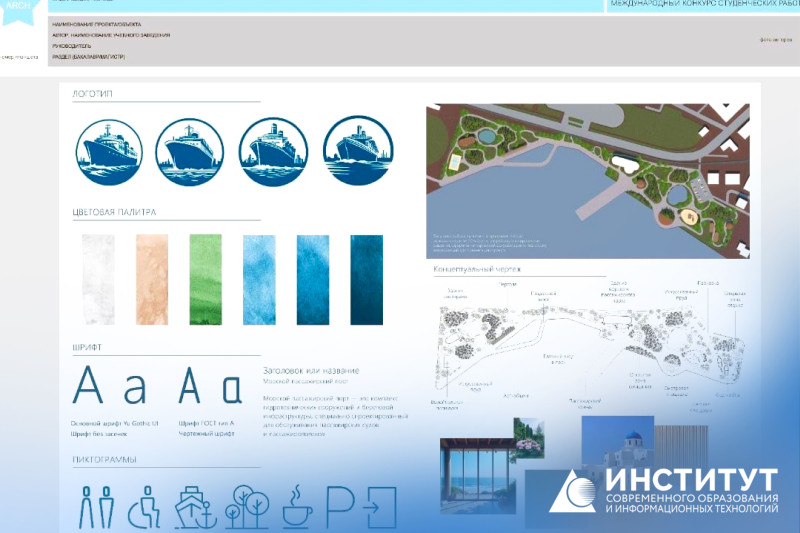Image resolution: width=800 pixels, height=533 pixels.
Task: Click the two-person restroom pictogram
Action: click(98, 506)
